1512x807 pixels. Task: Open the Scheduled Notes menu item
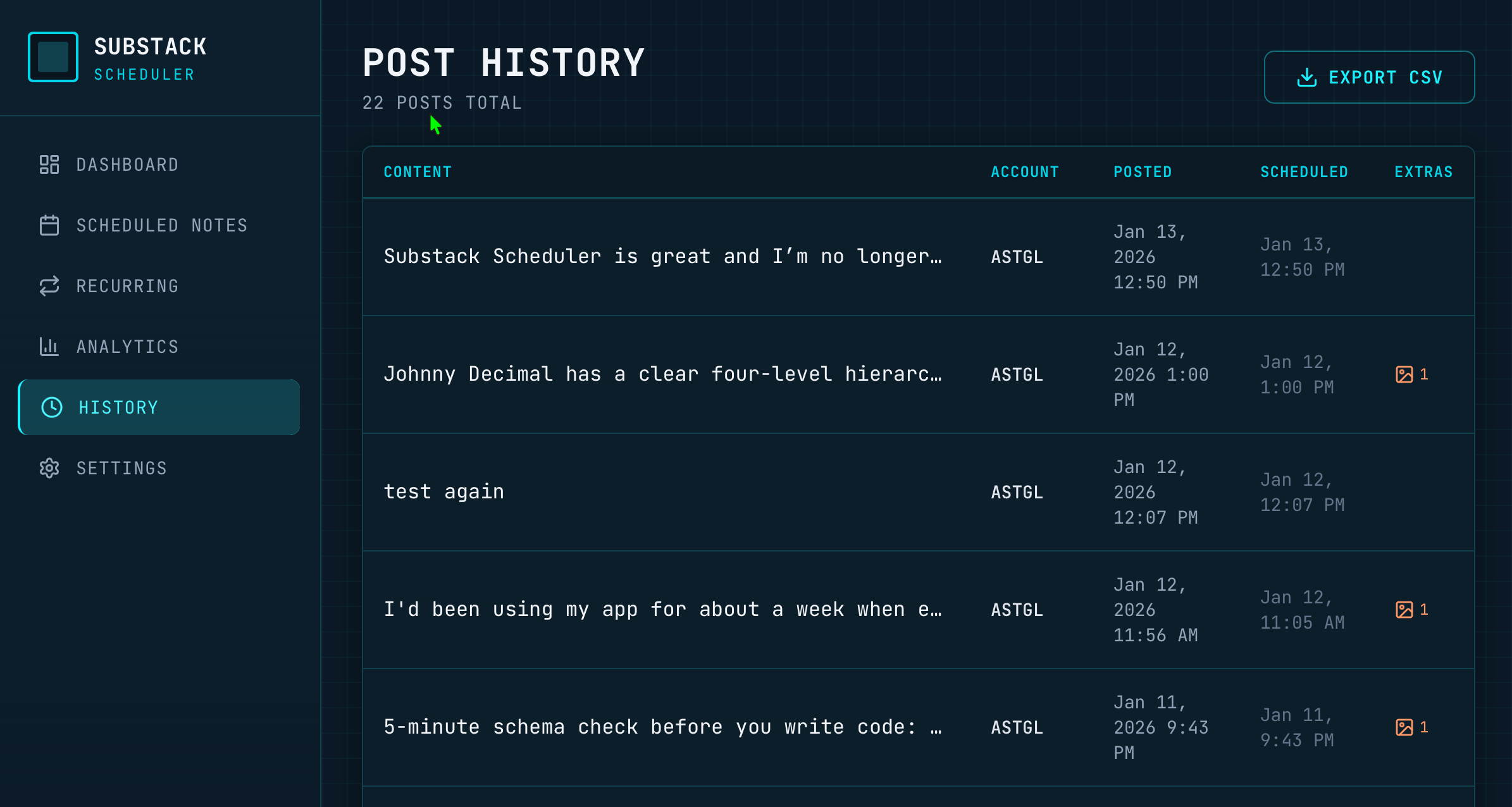[161, 225]
